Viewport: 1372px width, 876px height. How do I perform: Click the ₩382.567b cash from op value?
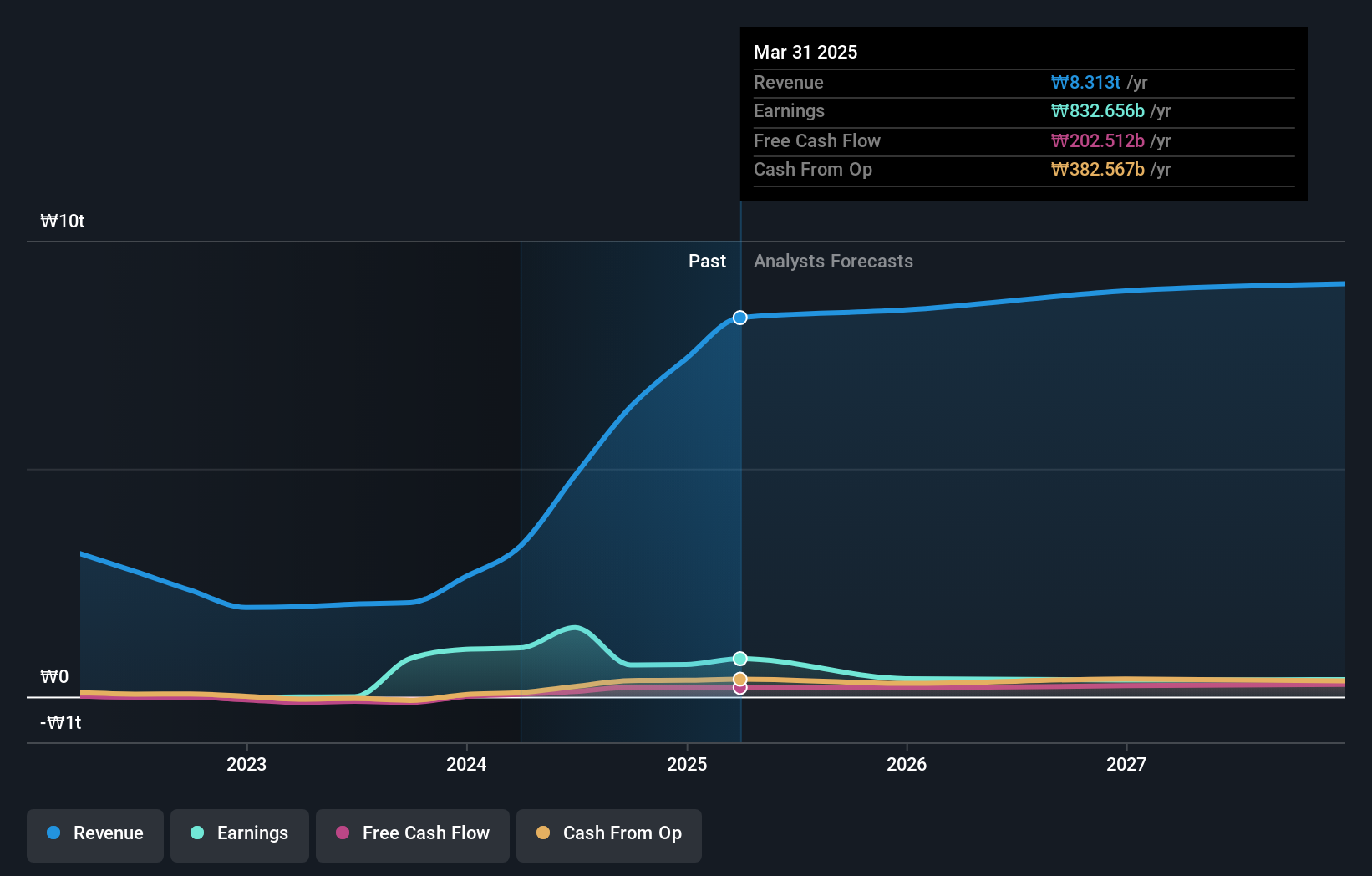tap(1098, 169)
